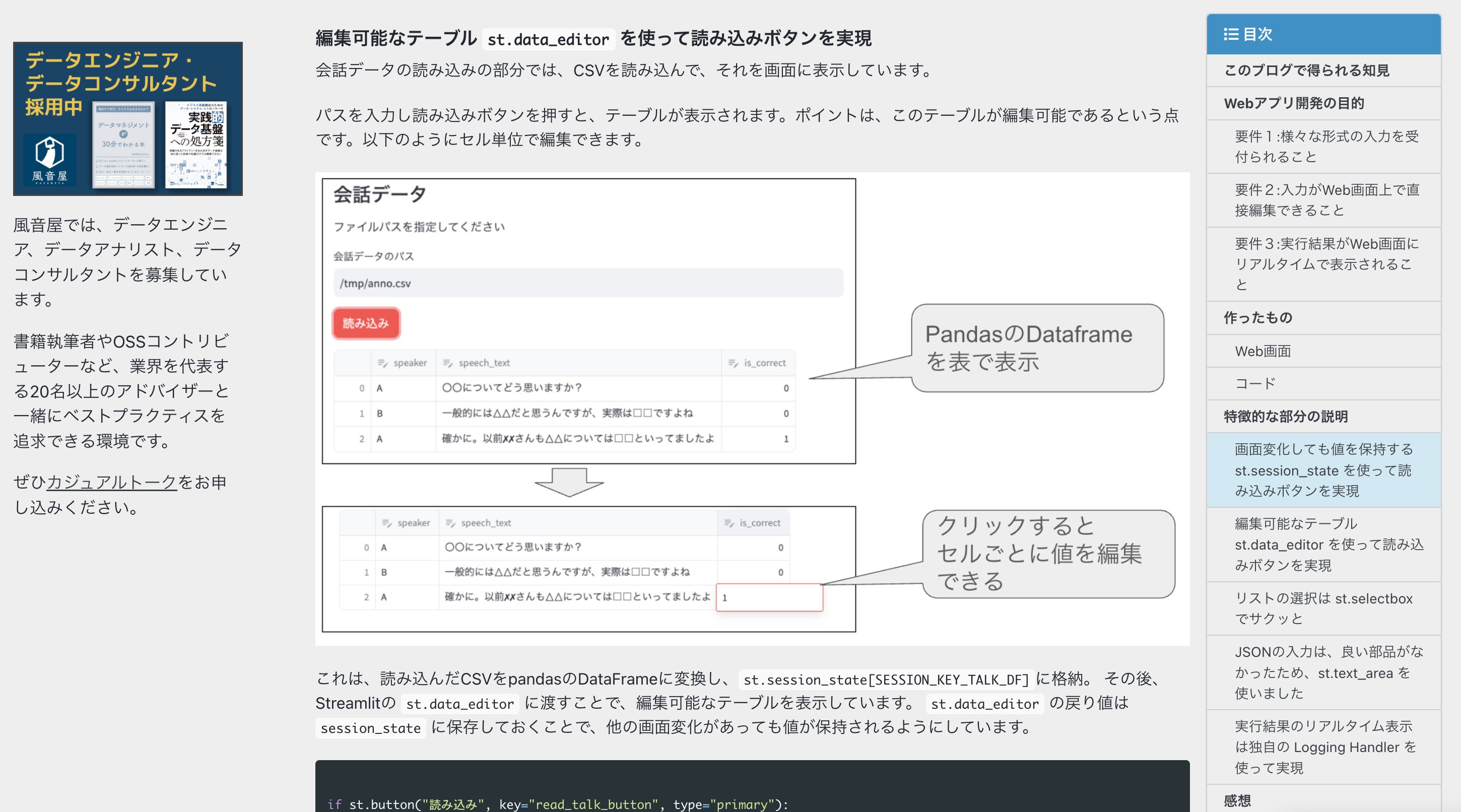Select highlighted st.session_state 読み込みボタン entry
The height and width of the screenshot is (812, 1461).
click(1324, 470)
